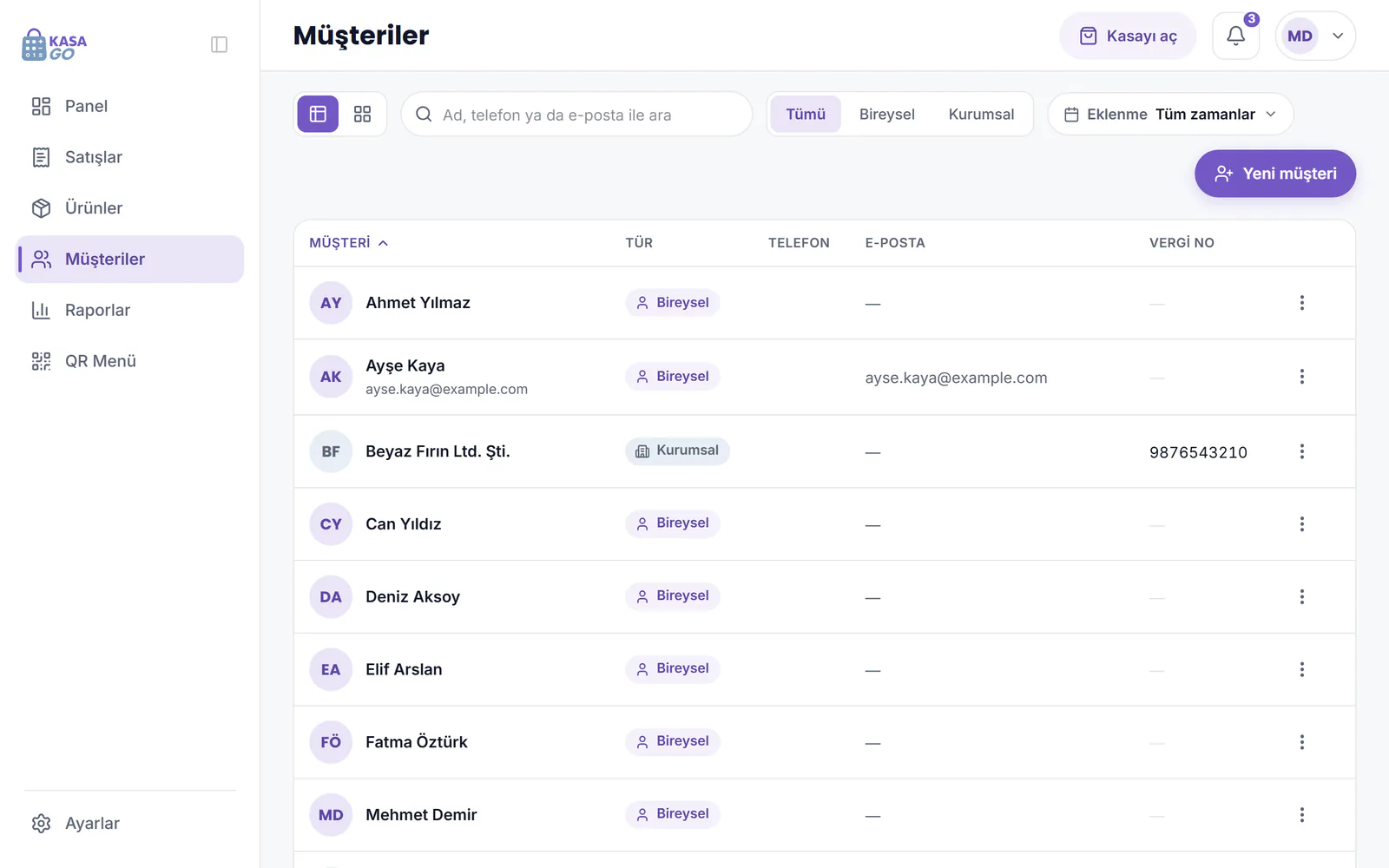Switch to grid card view
The height and width of the screenshot is (868, 1389).
[362, 114]
